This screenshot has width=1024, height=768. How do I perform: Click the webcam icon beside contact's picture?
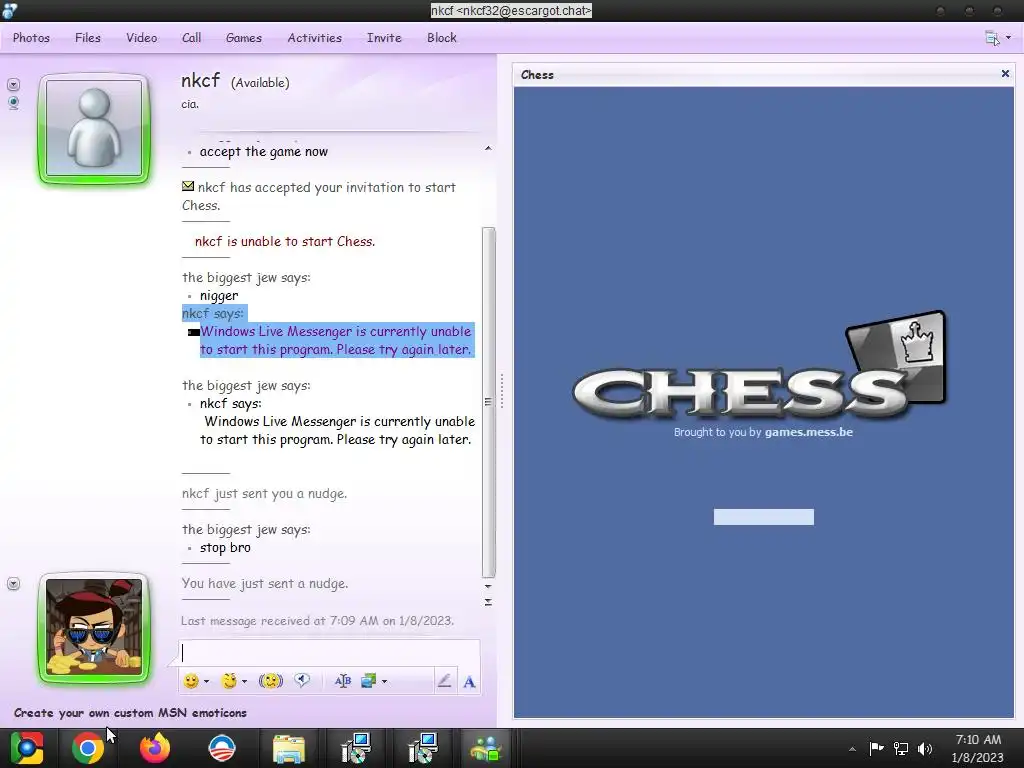13,103
